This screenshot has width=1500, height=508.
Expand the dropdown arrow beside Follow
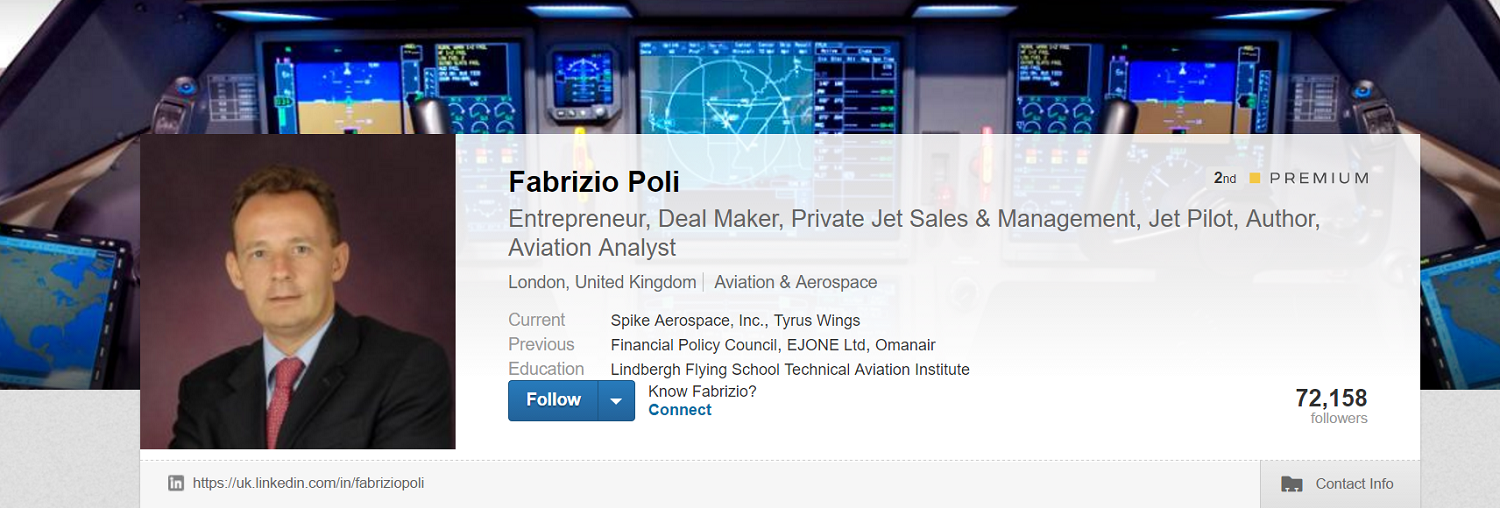point(616,401)
